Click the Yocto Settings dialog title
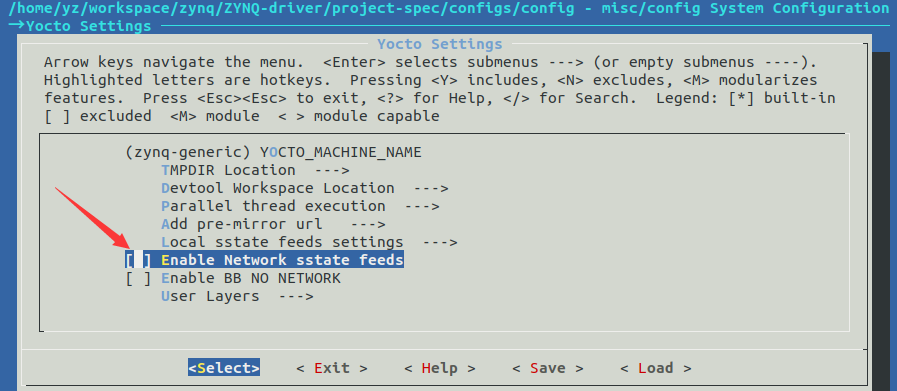Screen dimensions: 897x391 (x=439, y=44)
